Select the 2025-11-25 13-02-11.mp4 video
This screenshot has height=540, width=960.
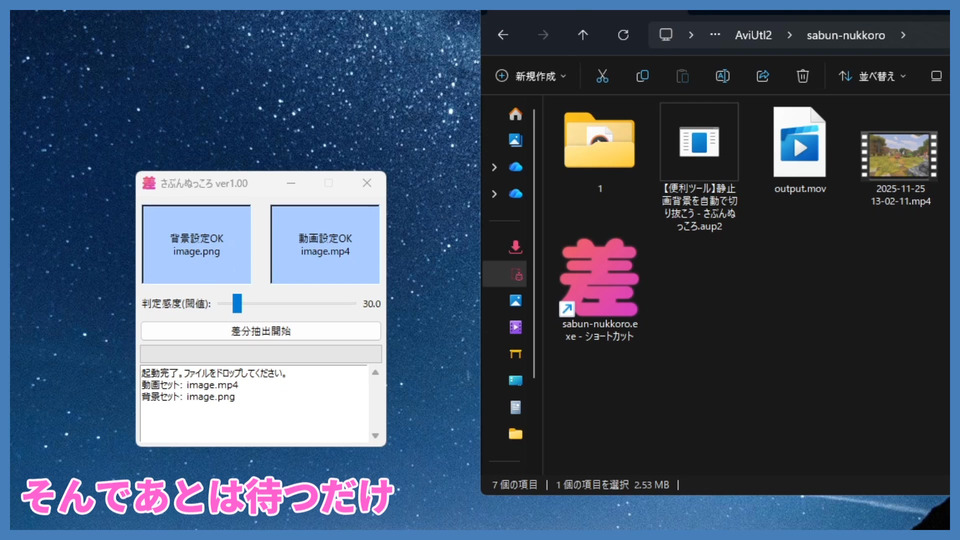pos(900,168)
